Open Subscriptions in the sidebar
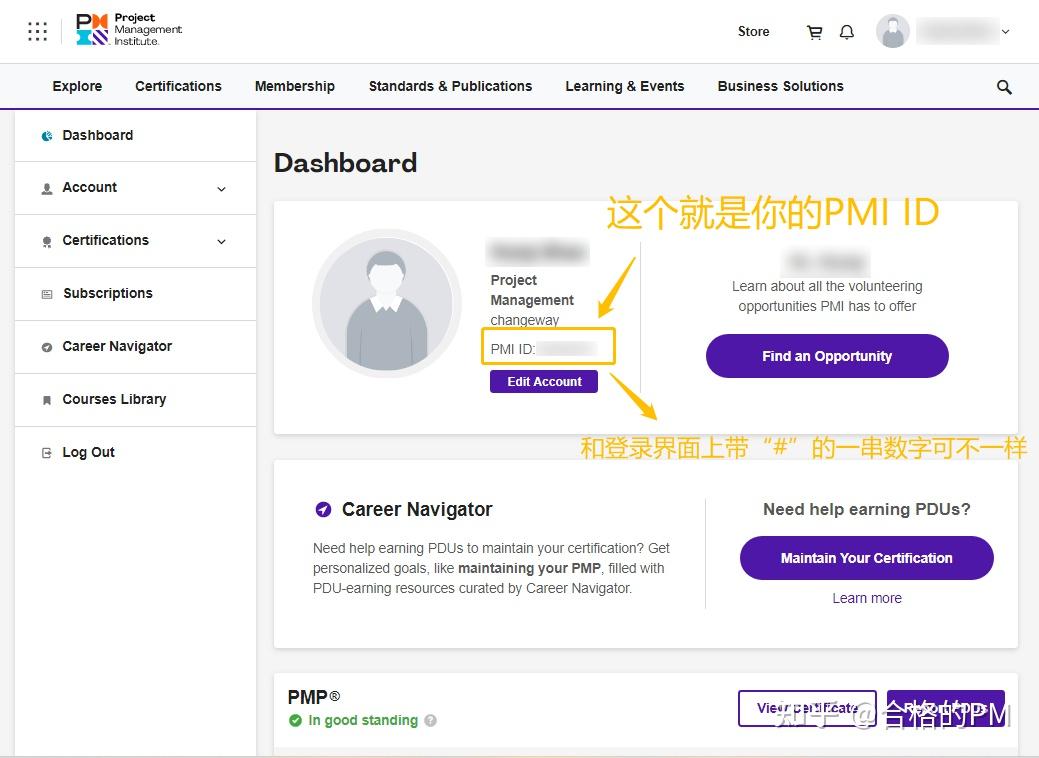Viewport: 1039px width, 758px height. 135,294
